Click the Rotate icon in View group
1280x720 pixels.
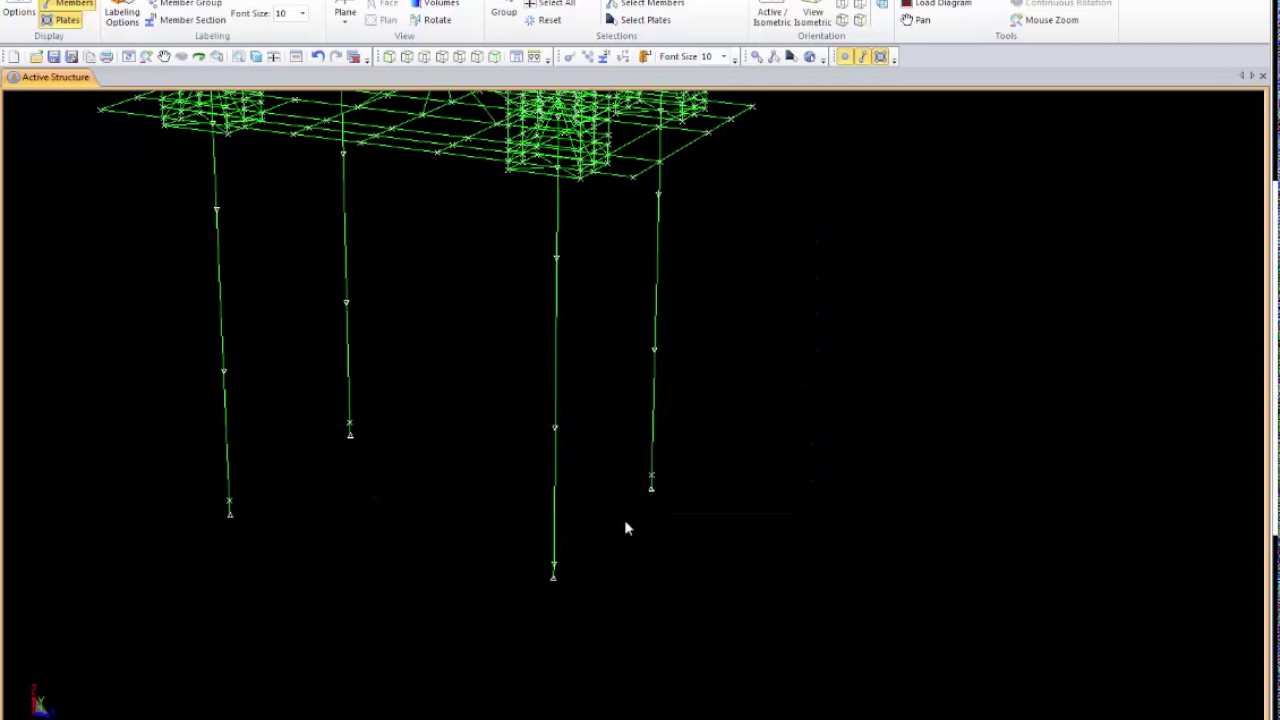[x=430, y=20]
